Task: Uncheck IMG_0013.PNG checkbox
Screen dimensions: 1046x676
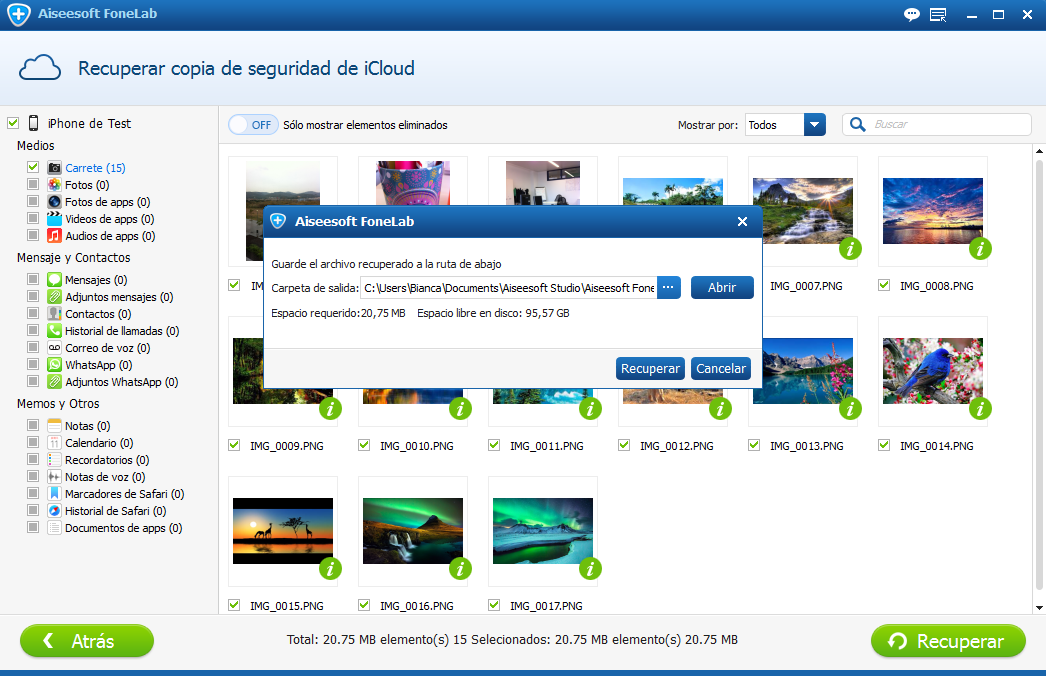Action: coord(754,445)
